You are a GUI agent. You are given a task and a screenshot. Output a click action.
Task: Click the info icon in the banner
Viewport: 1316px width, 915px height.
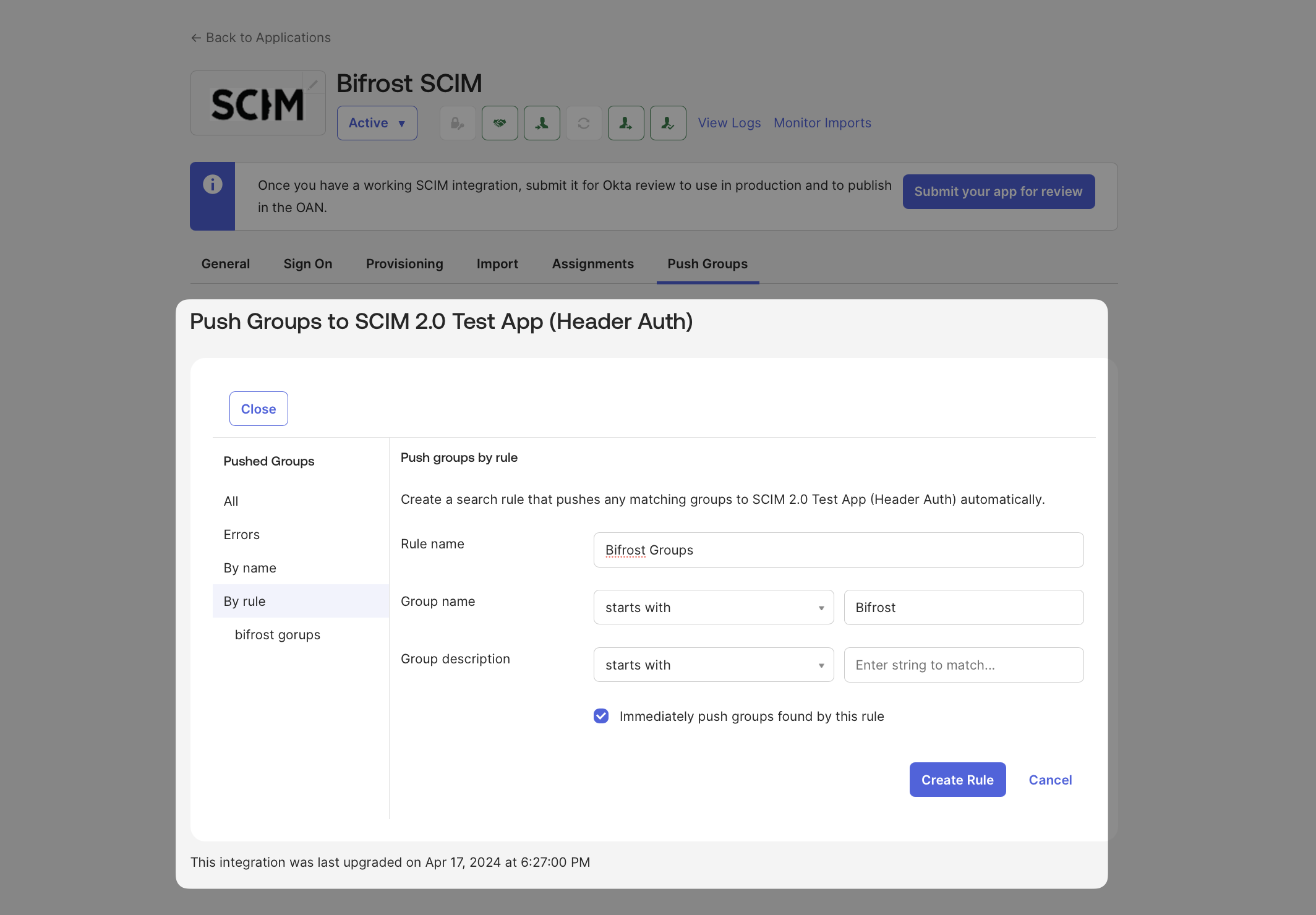pos(213,184)
